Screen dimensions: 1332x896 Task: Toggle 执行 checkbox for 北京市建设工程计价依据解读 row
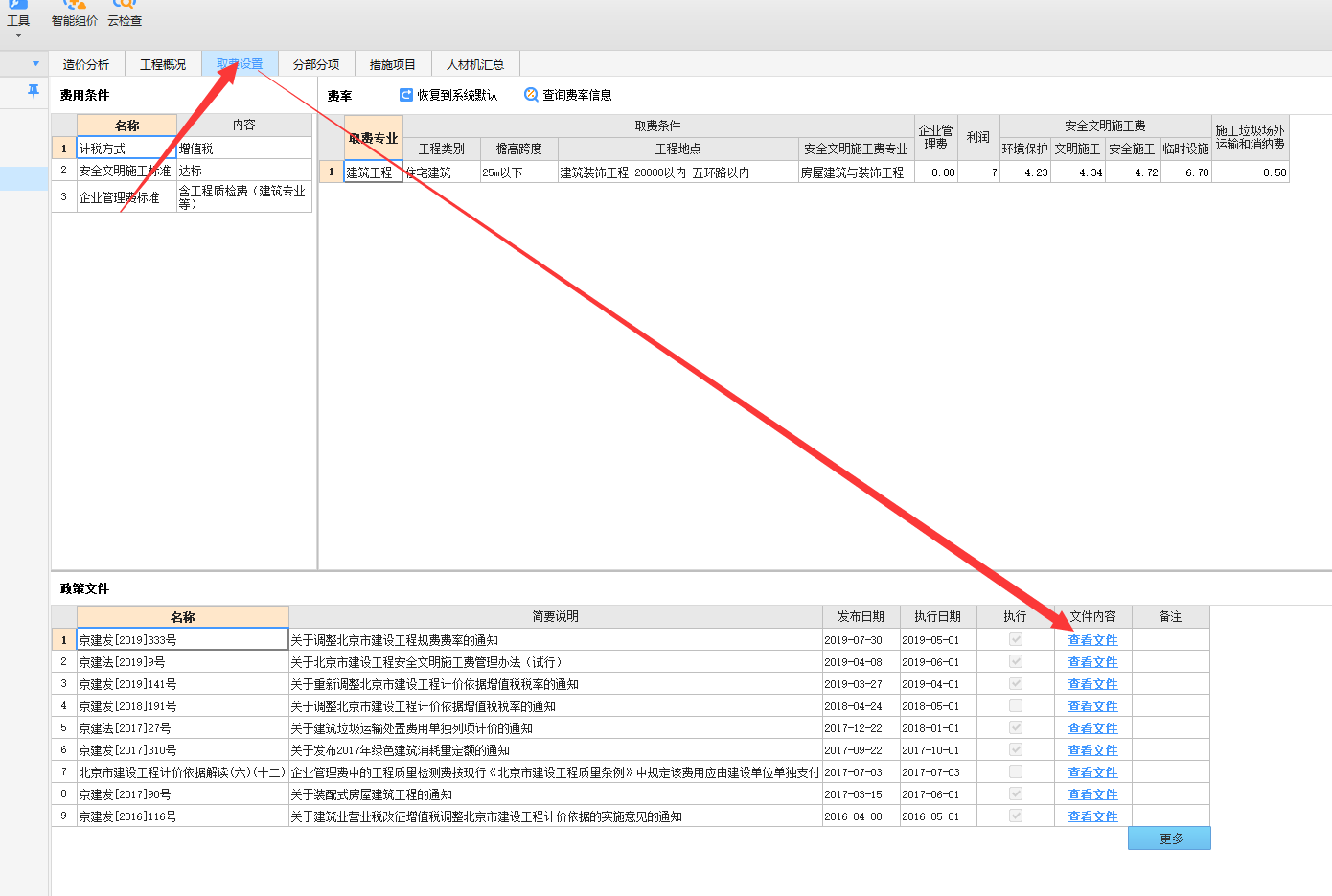1016,771
